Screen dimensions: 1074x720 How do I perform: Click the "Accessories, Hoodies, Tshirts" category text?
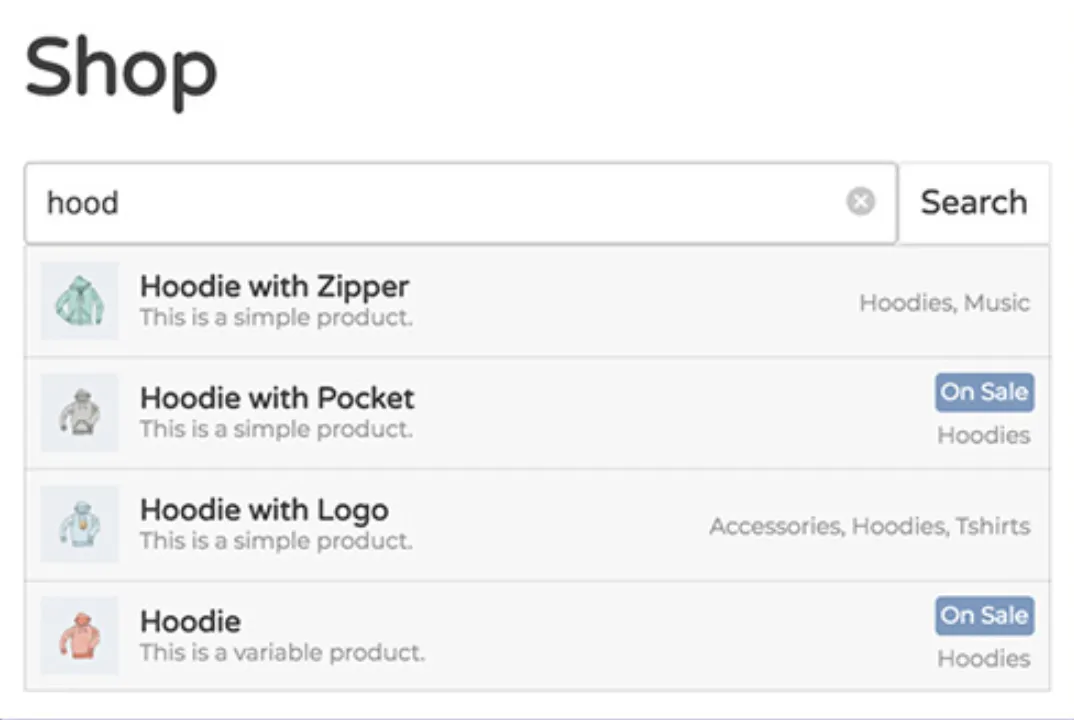pos(869,526)
